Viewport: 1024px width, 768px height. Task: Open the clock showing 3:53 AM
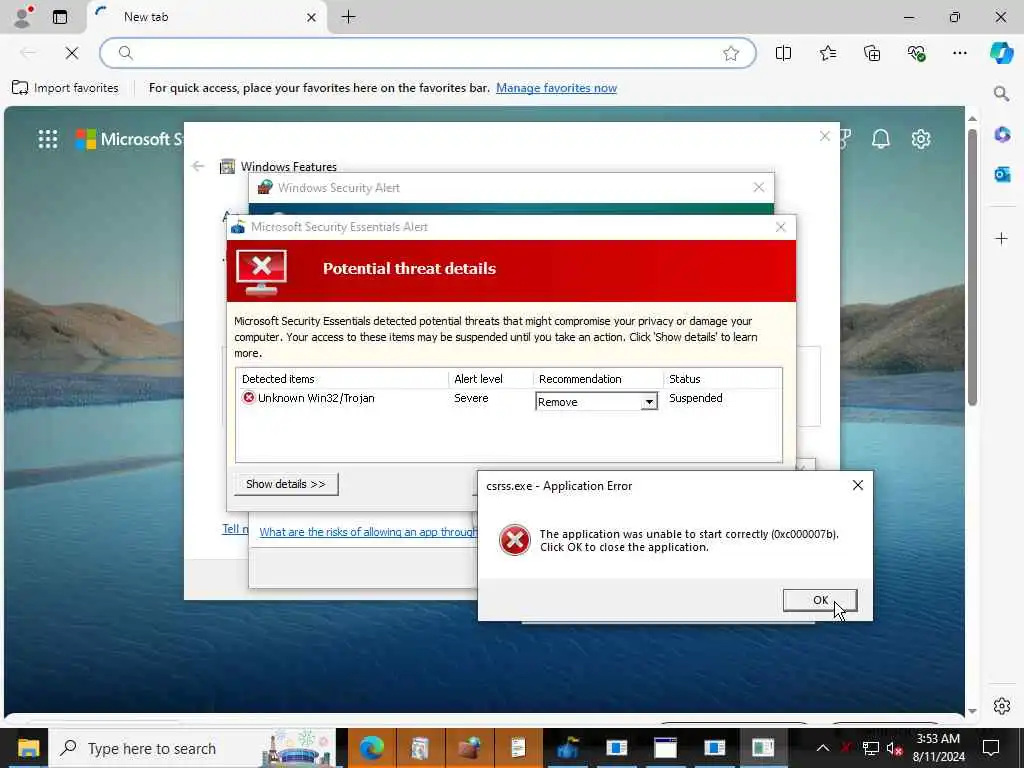click(938, 748)
